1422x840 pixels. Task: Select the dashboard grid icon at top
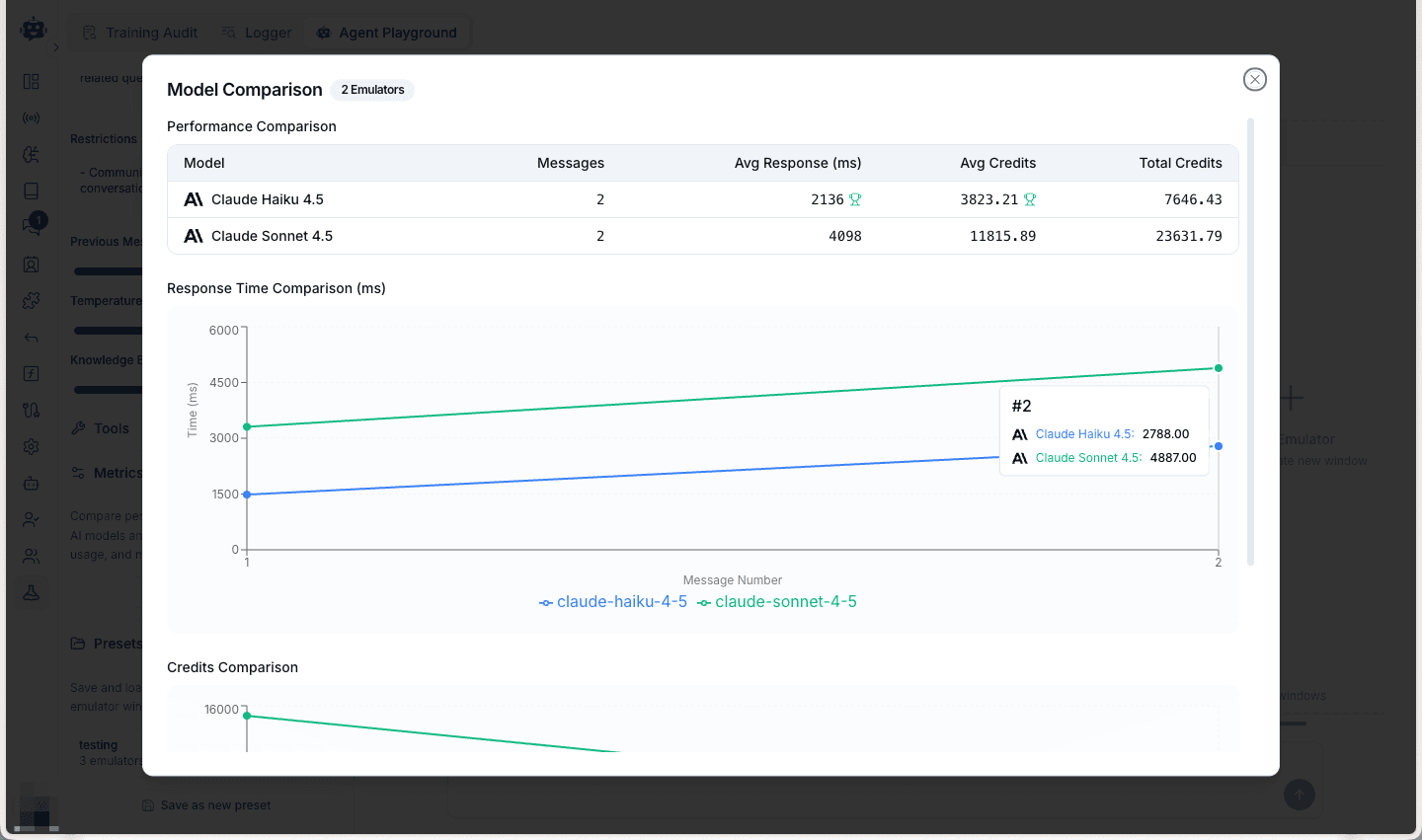pyautogui.click(x=31, y=81)
